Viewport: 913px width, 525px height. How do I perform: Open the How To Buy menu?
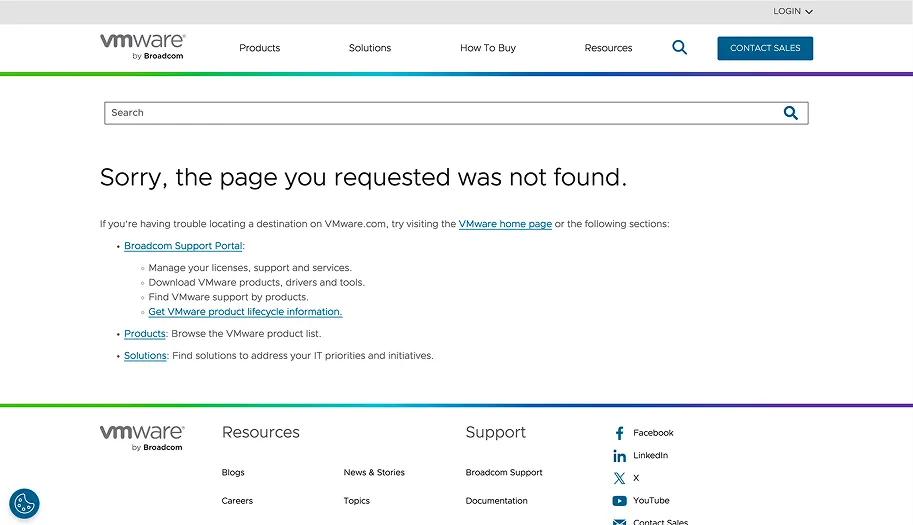pos(488,48)
